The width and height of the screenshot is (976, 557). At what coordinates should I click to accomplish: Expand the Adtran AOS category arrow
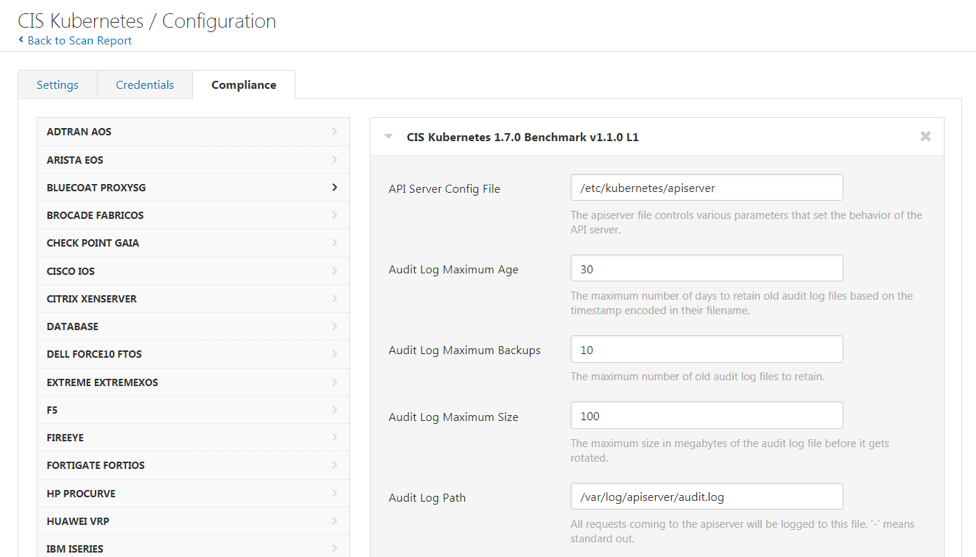[334, 131]
